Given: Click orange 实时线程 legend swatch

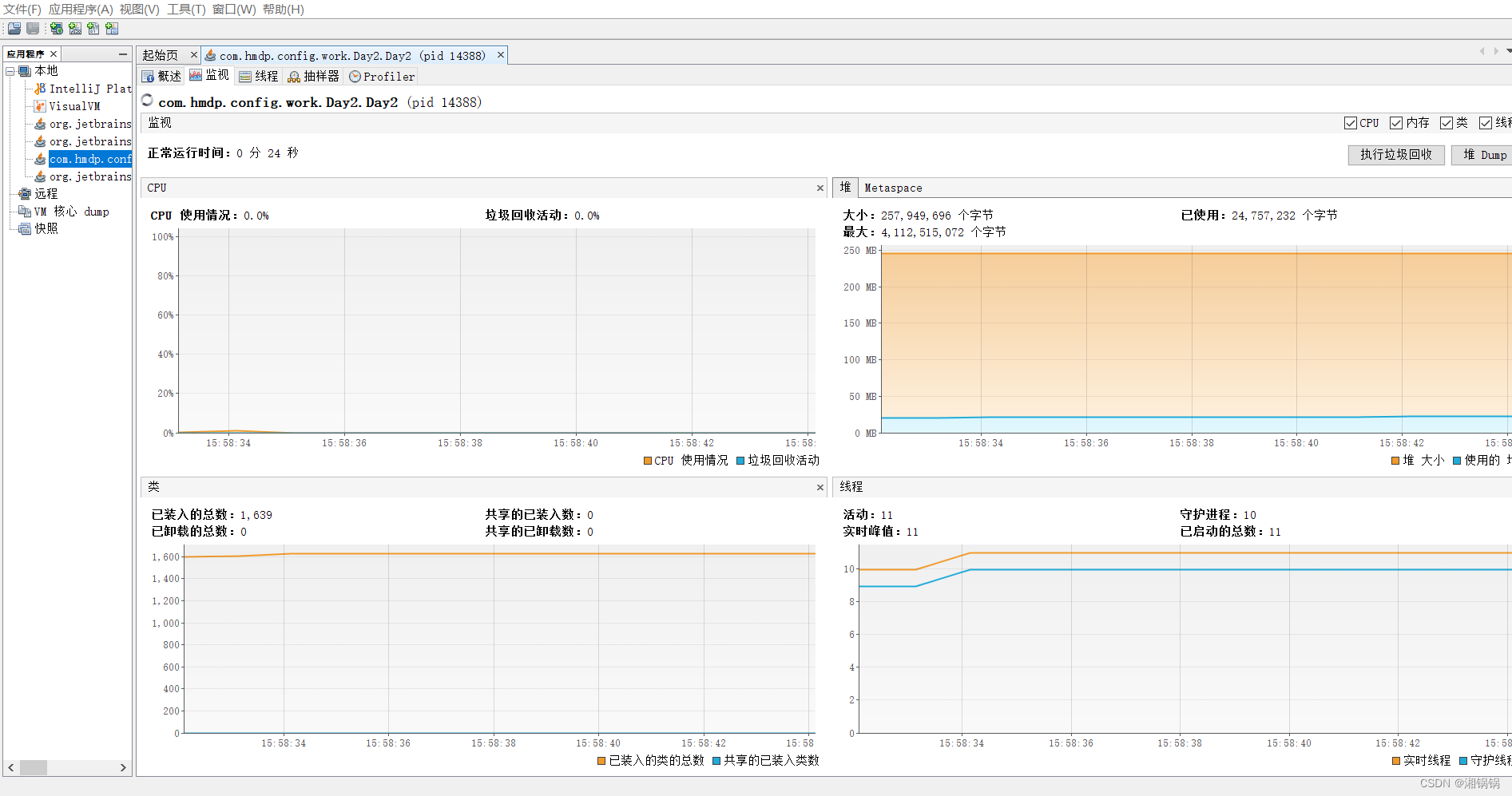Looking at the screenshot, I should point(1396,761).
